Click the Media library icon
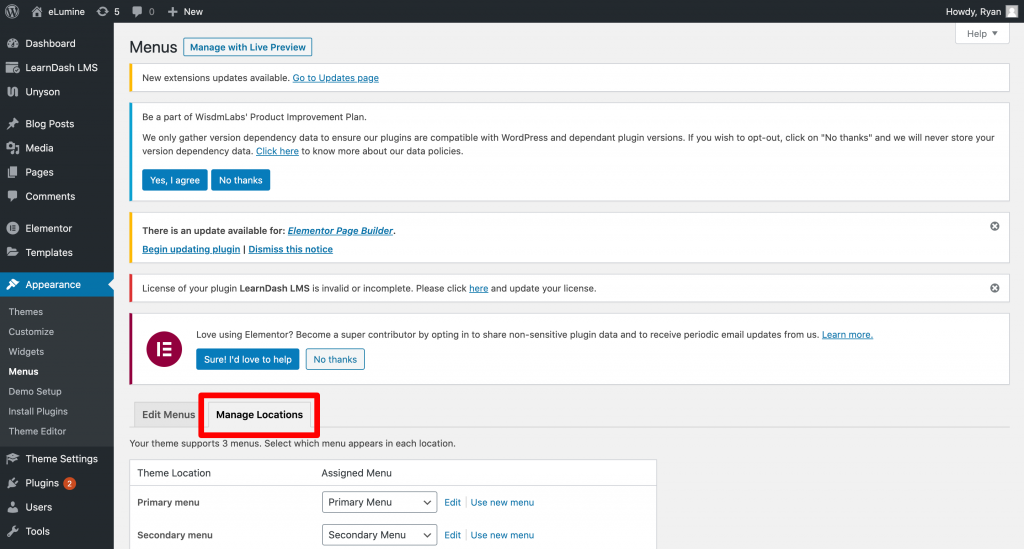Image resolution: width=1024 pixels, height=549 pixels. [12, 148]
